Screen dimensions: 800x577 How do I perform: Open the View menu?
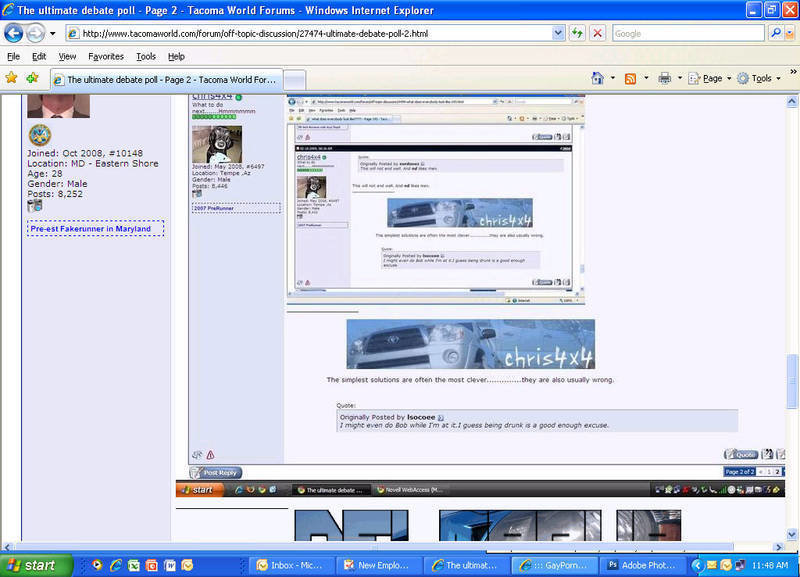pos(67,57)
